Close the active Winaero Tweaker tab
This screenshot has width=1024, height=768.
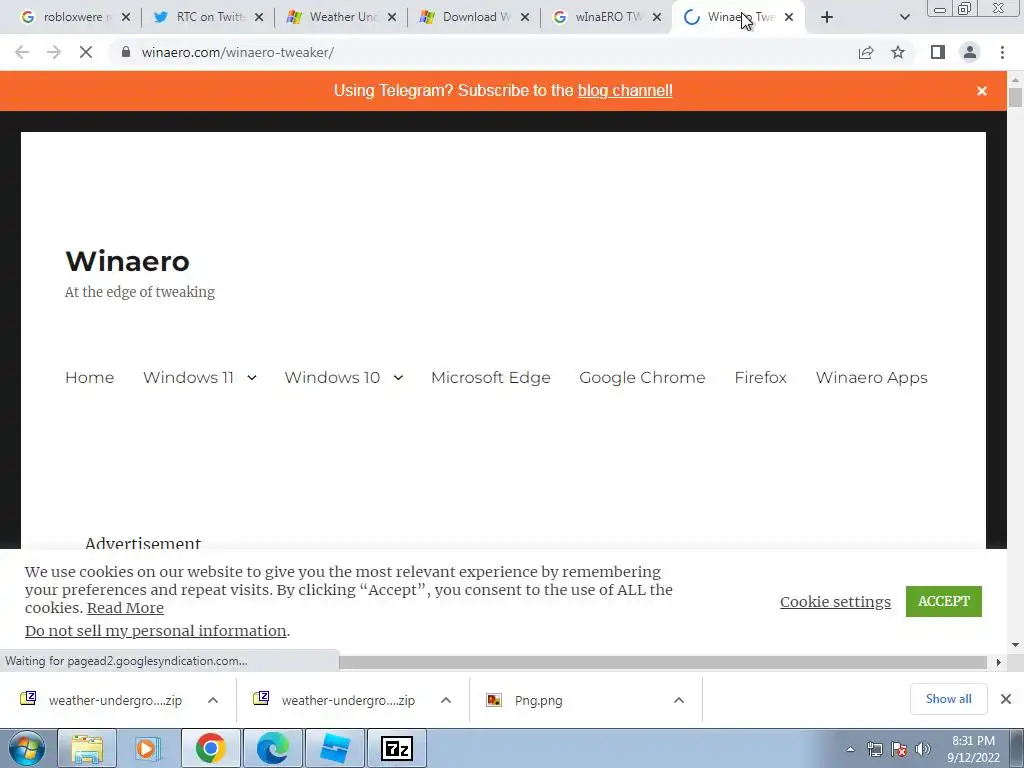coord(789,17)
